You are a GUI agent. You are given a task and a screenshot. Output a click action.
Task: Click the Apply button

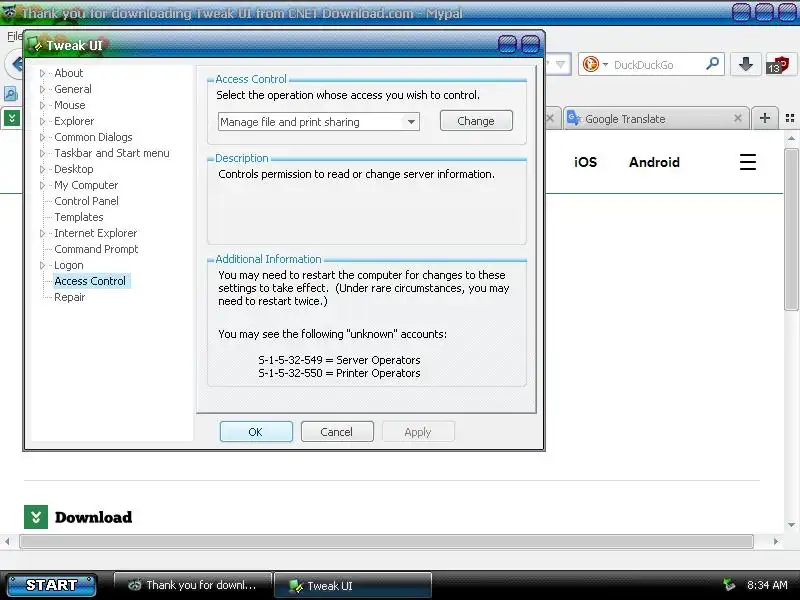pos(418,432)
